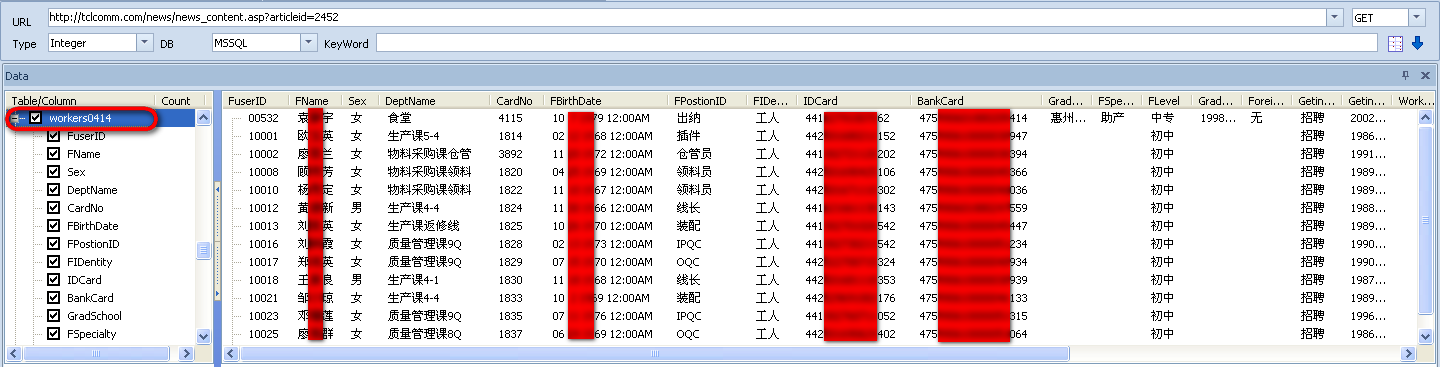The width and height of the screenshot is (1440, 367).
Task: Sort by the CardNo column header
Action: point(517,101)
